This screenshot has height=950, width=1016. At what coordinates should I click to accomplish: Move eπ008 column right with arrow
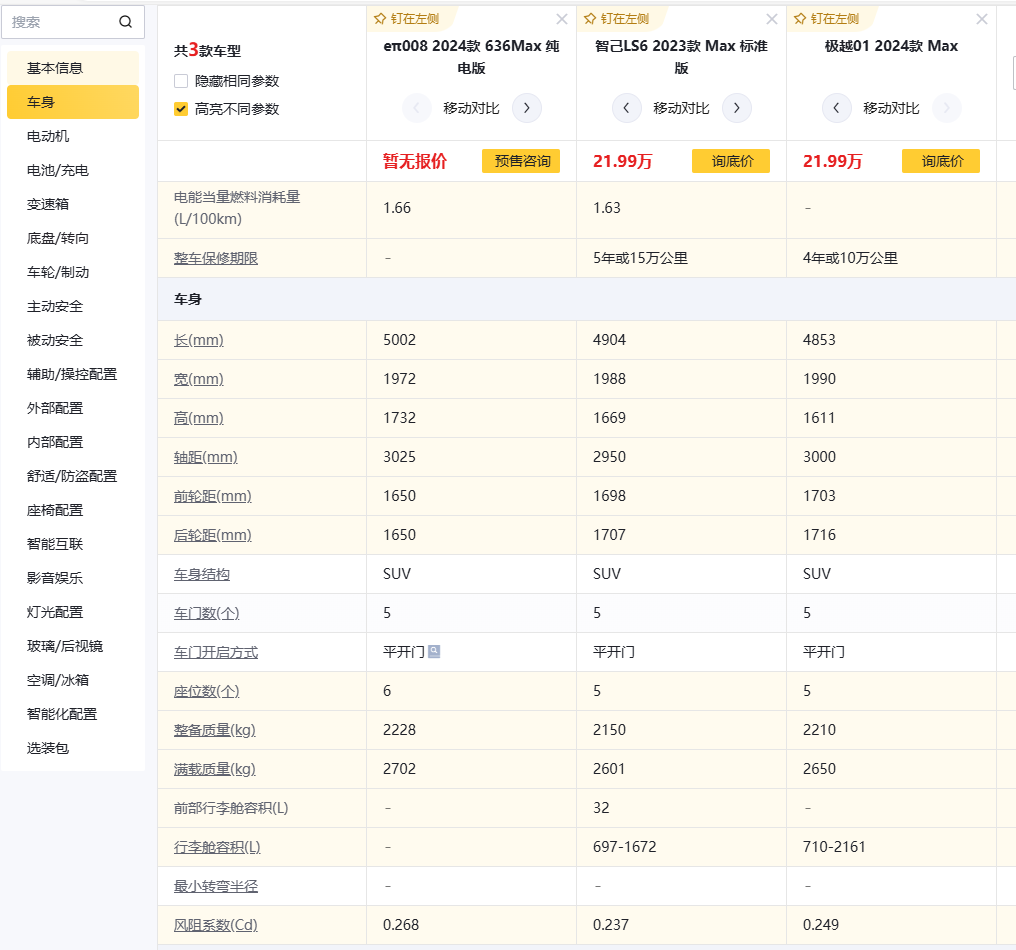(527, 108)
